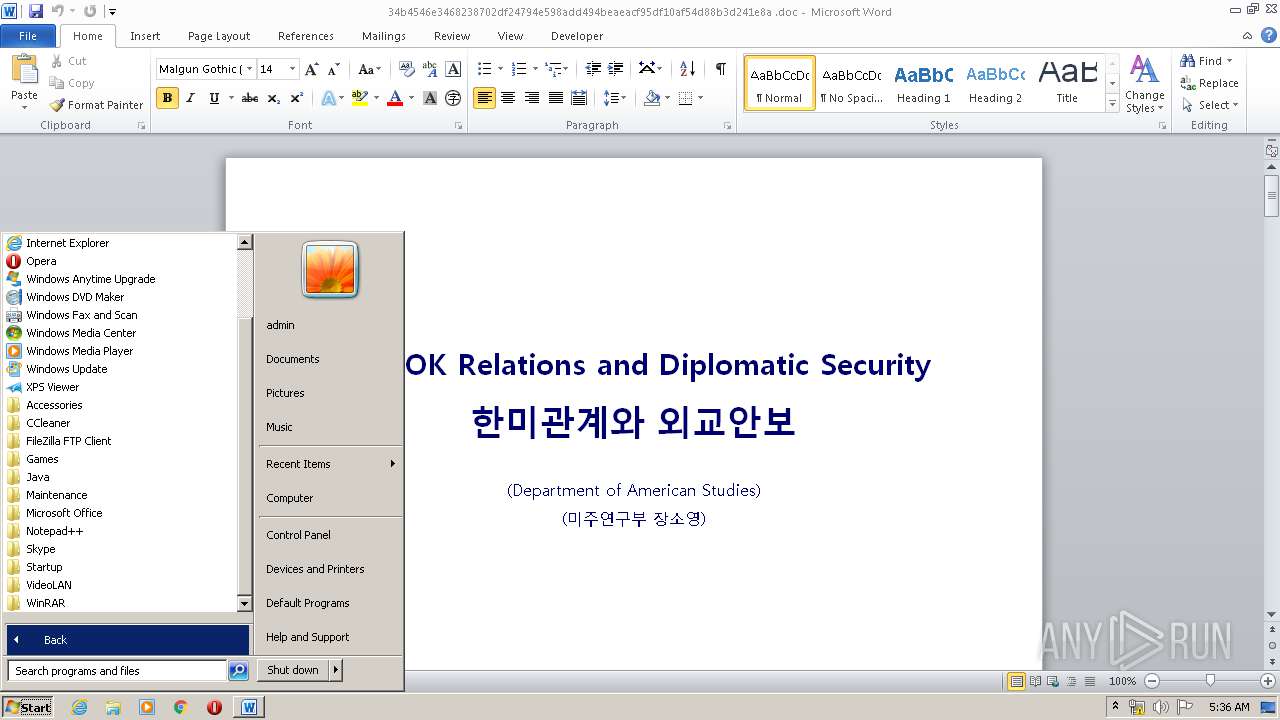The width and height of the screenshot is (1280, 720).
Task: Switch to the Developer tab
Action: point(577,36)
